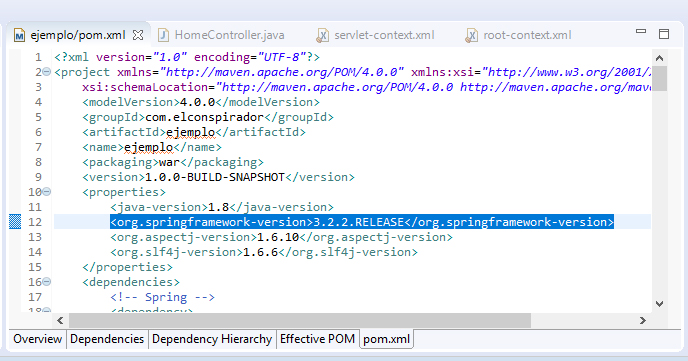The width and height of the screenshot is (688, 361).
Task: Click the java-version value 1.8
Action: point(219,207)
